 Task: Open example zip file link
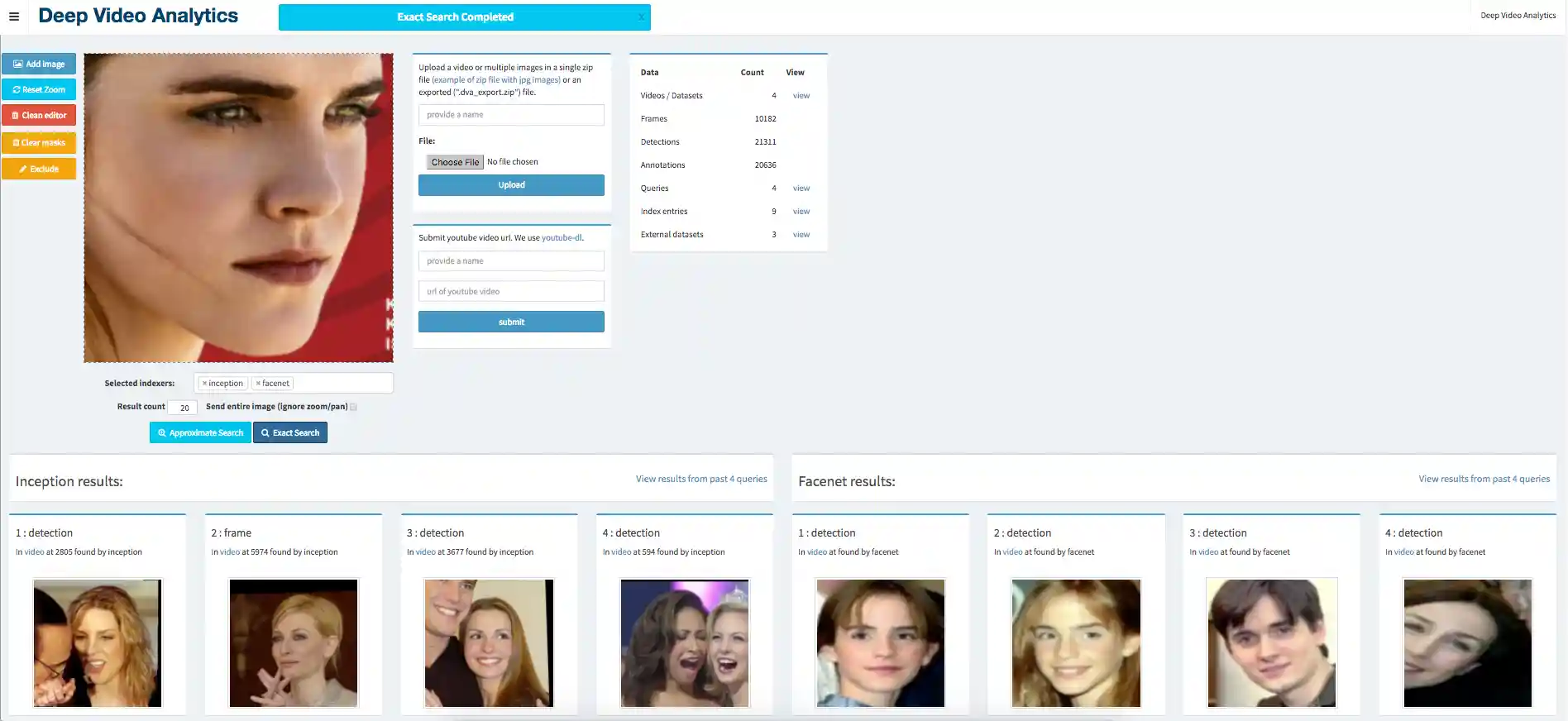[x=496, y=80]
